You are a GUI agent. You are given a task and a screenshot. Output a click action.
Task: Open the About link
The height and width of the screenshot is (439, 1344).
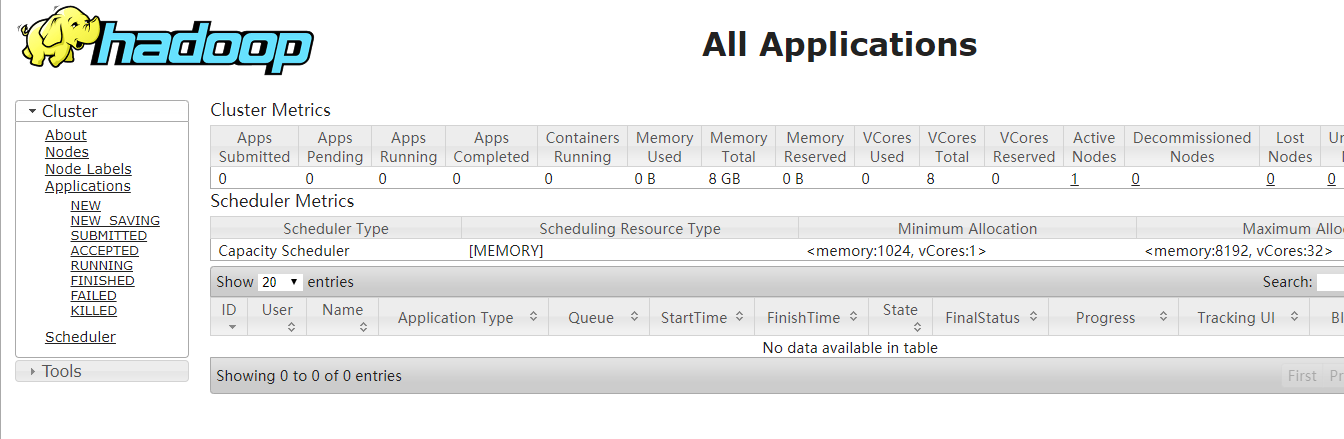pos(66,135)
